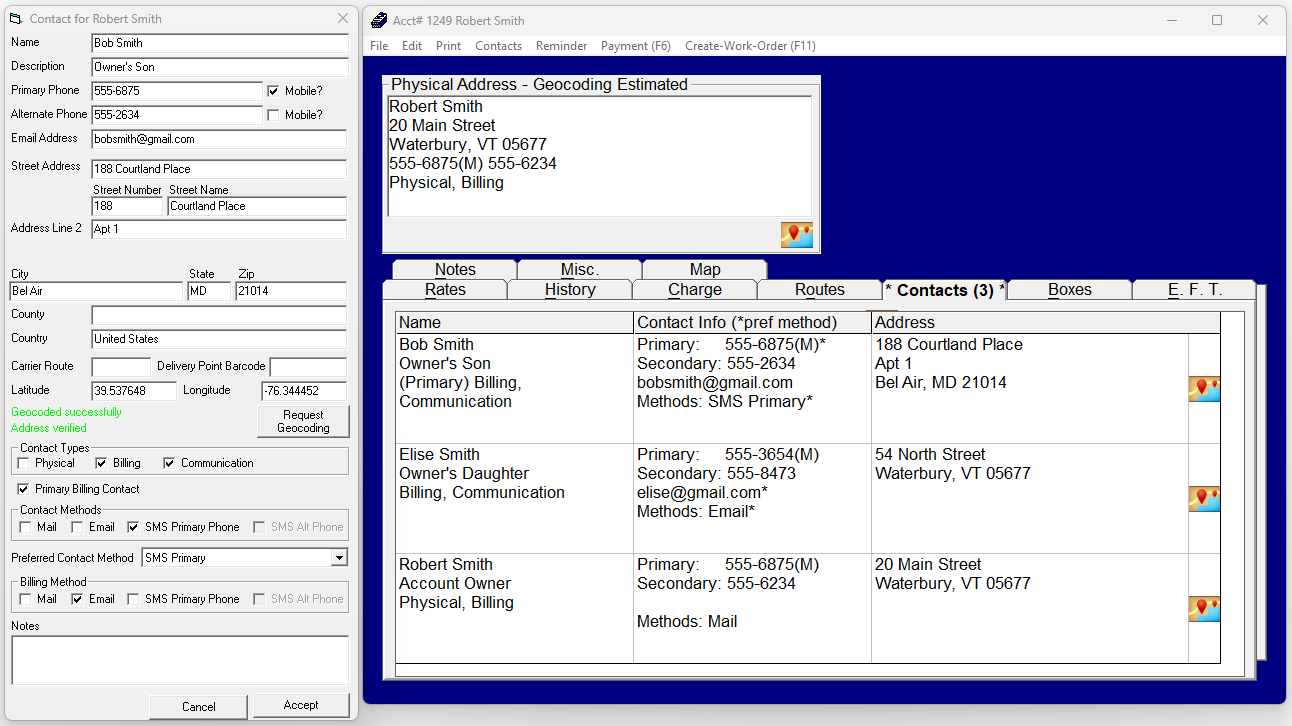This screenshot has height=726, width=1292.
Task: Enable Mail under Billing Method
Action: pos(25,599)
